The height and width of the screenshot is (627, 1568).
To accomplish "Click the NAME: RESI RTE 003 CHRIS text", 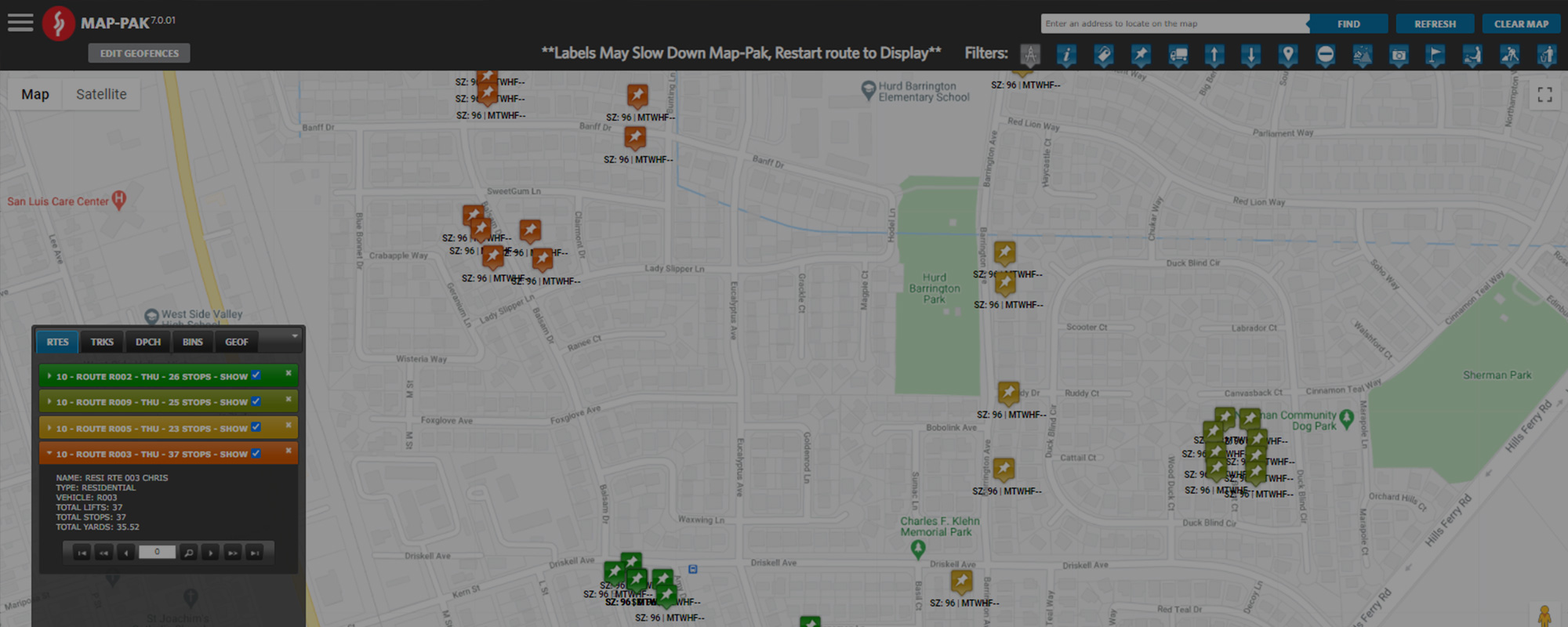I will [x=112, y=478].
